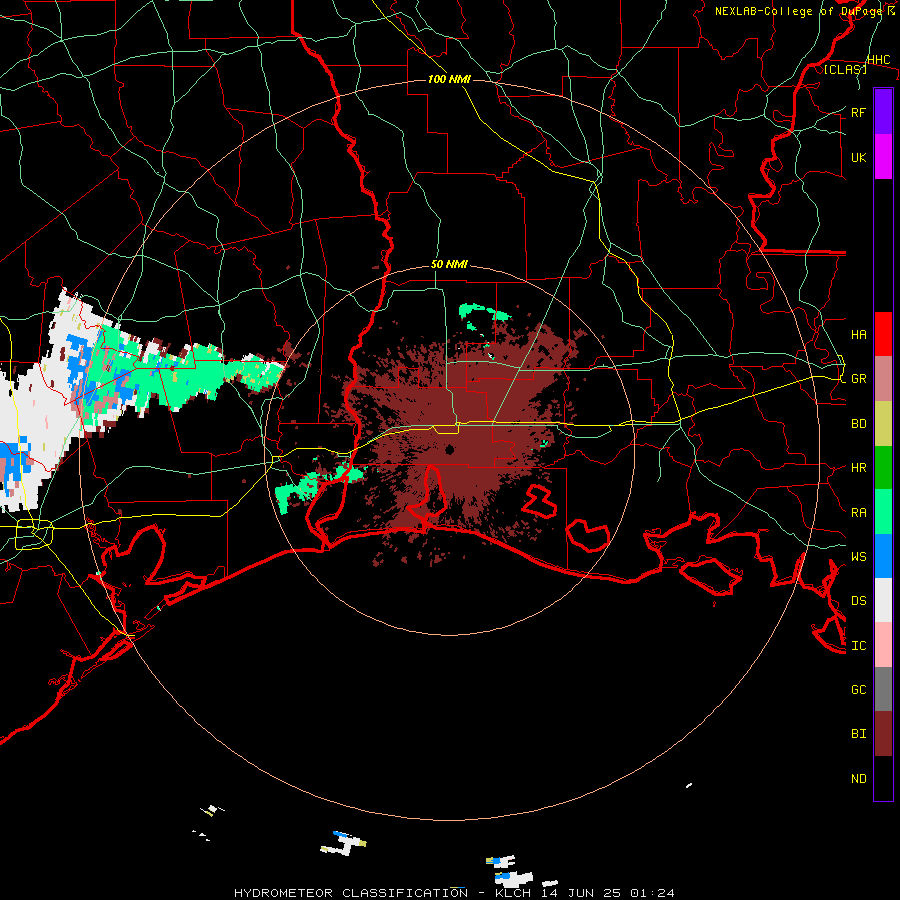
Task: Click the [CLAS] label above the legend
Action: (845, 69)
